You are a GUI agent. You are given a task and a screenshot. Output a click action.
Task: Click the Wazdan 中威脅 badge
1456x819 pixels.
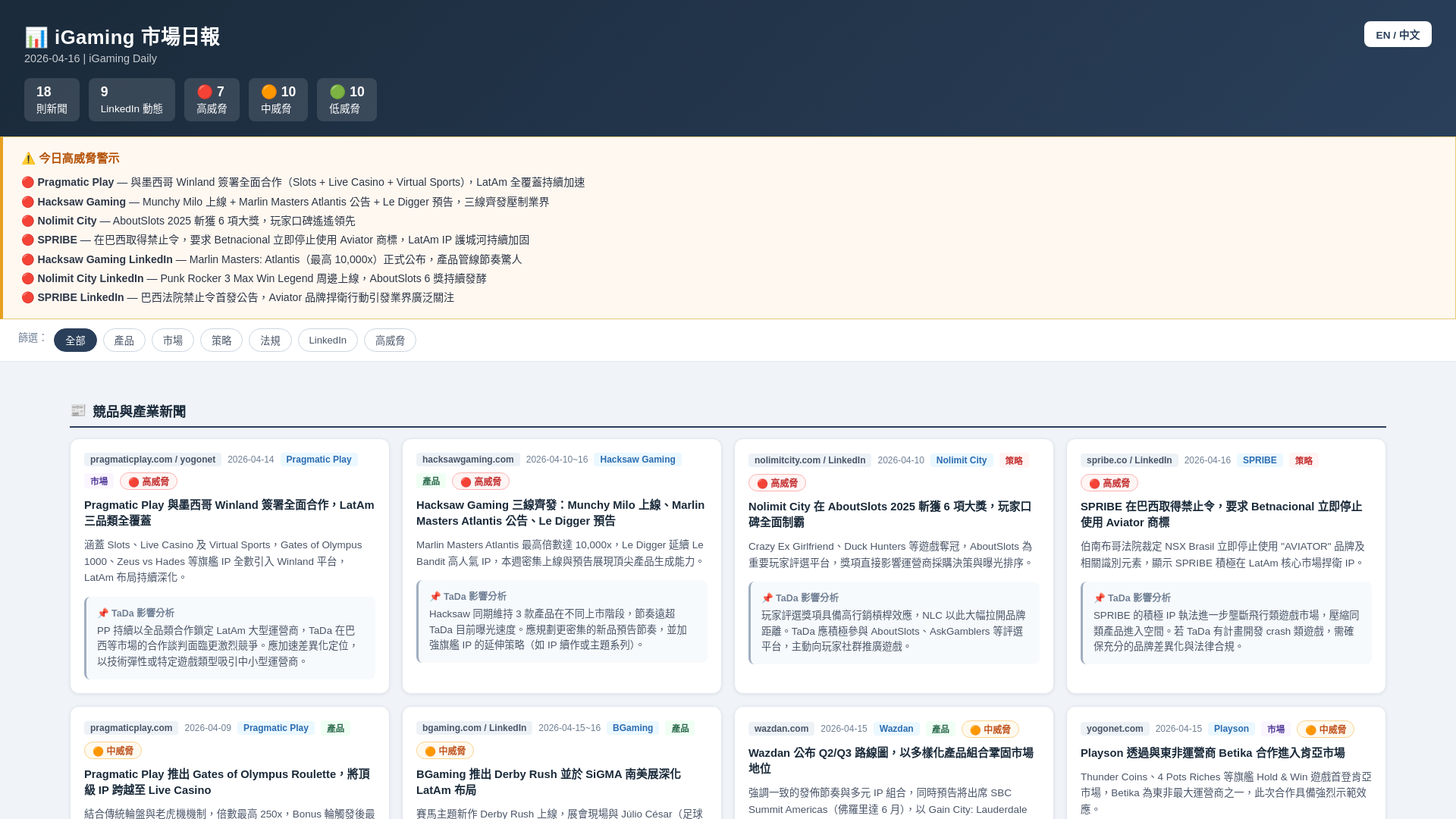click(x=990, y=730)
